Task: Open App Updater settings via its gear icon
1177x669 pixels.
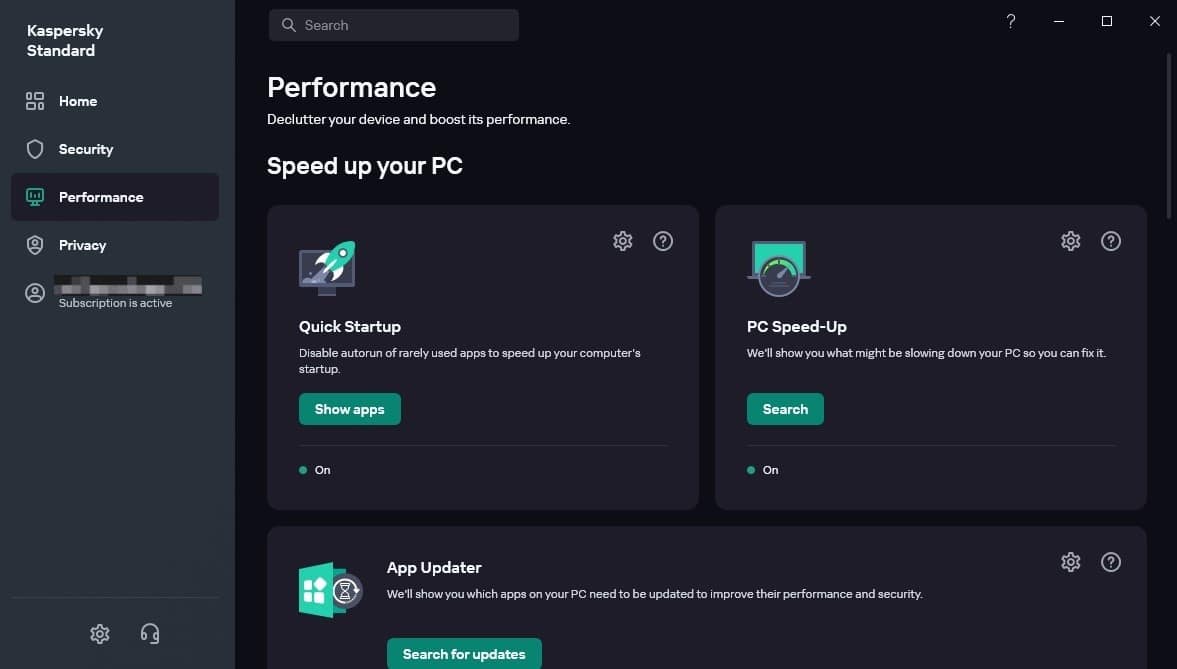Action: coord(1071,562)
